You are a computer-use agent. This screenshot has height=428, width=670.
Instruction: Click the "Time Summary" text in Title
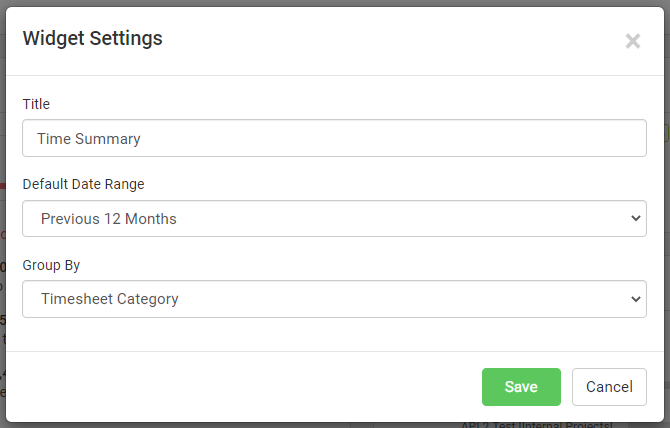[x=89, y=139]
